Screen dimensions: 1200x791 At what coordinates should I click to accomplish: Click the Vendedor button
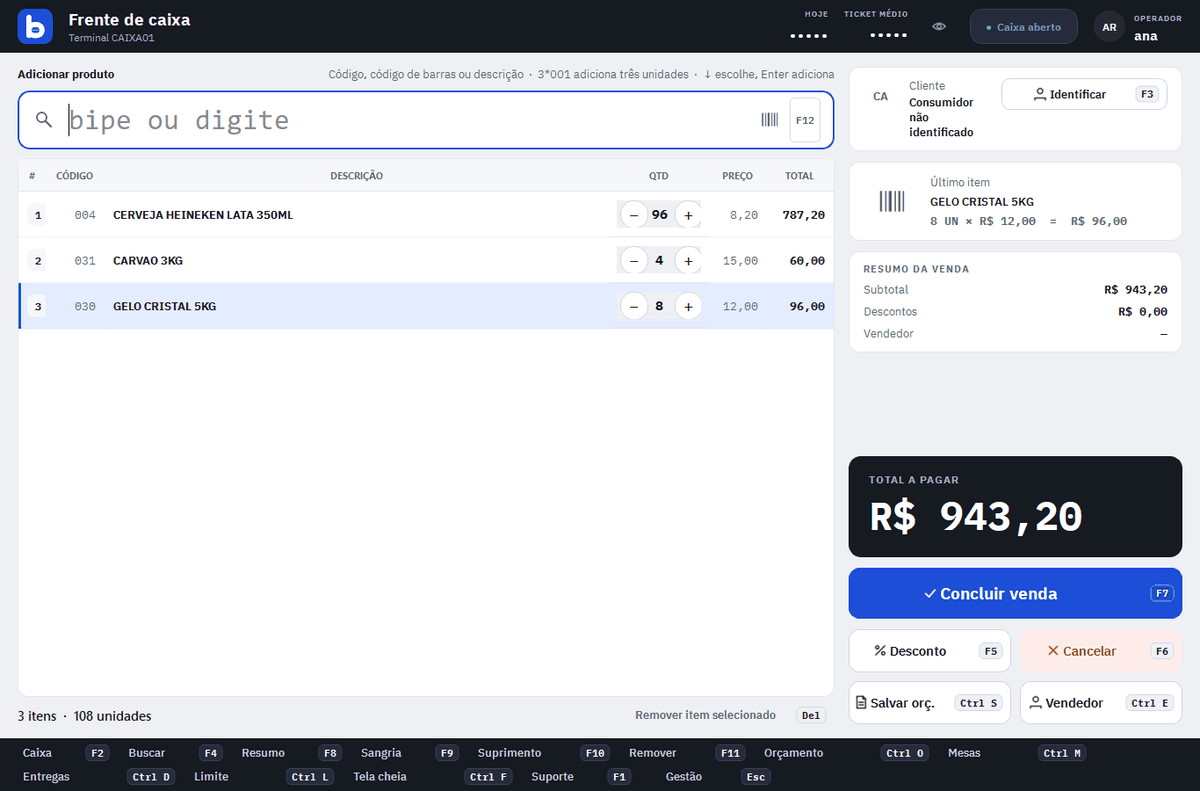tap(1101, 703)
